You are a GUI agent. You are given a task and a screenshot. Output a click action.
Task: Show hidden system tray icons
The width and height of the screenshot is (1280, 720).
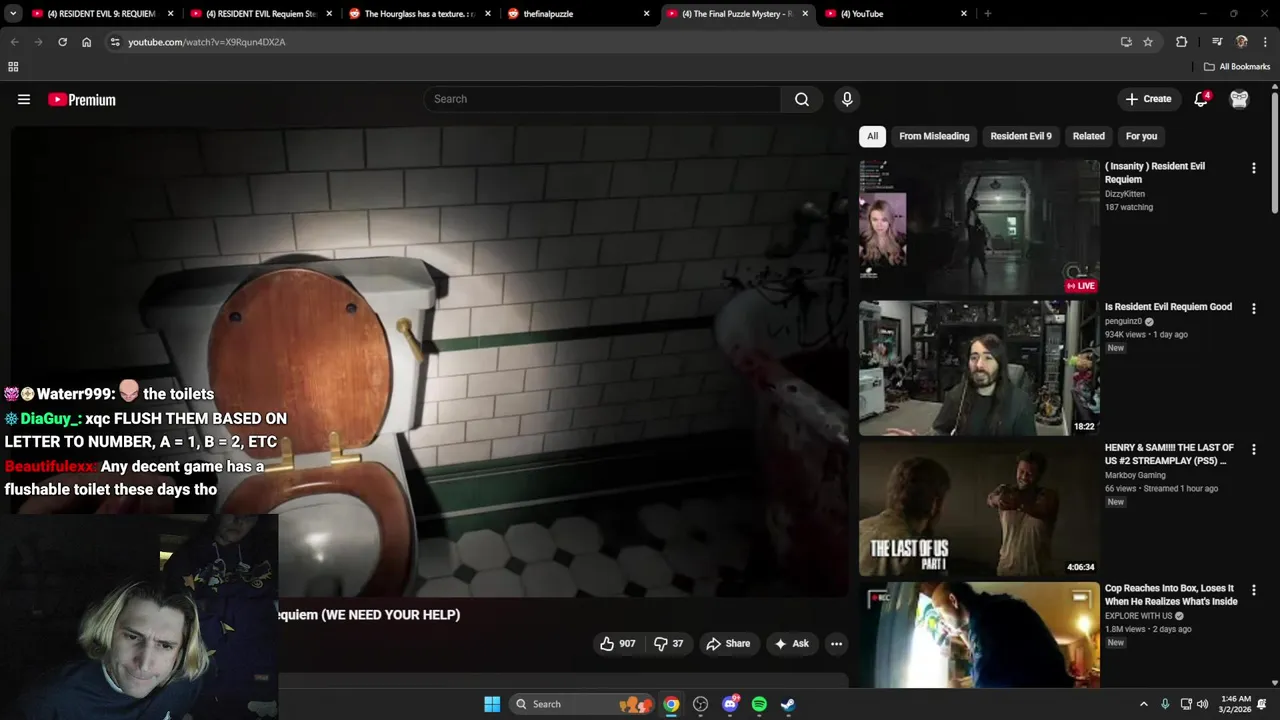click(1144, 704)
